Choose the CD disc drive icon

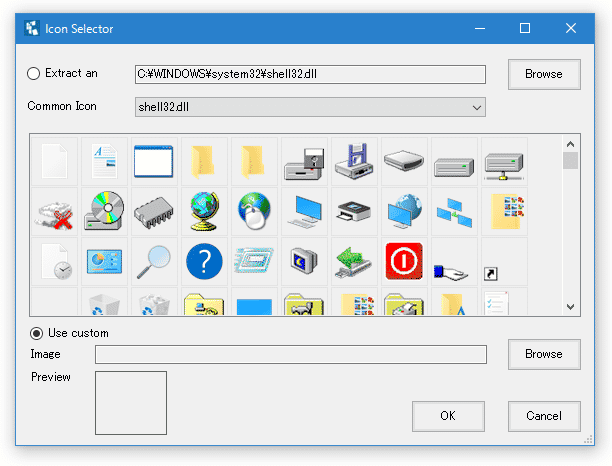(104, 211)
